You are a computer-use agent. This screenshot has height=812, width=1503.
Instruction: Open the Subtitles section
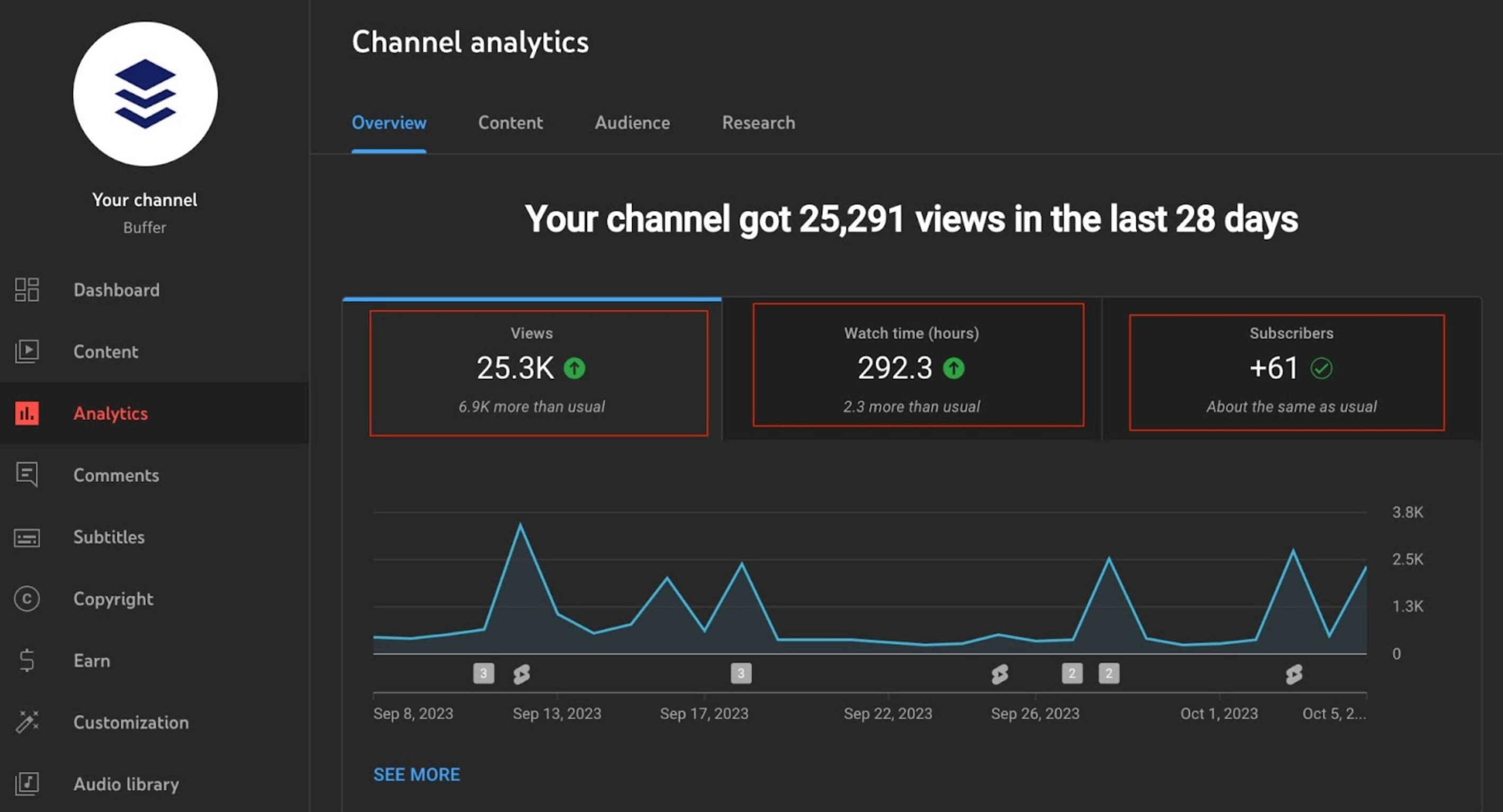(x=109, y=537)
